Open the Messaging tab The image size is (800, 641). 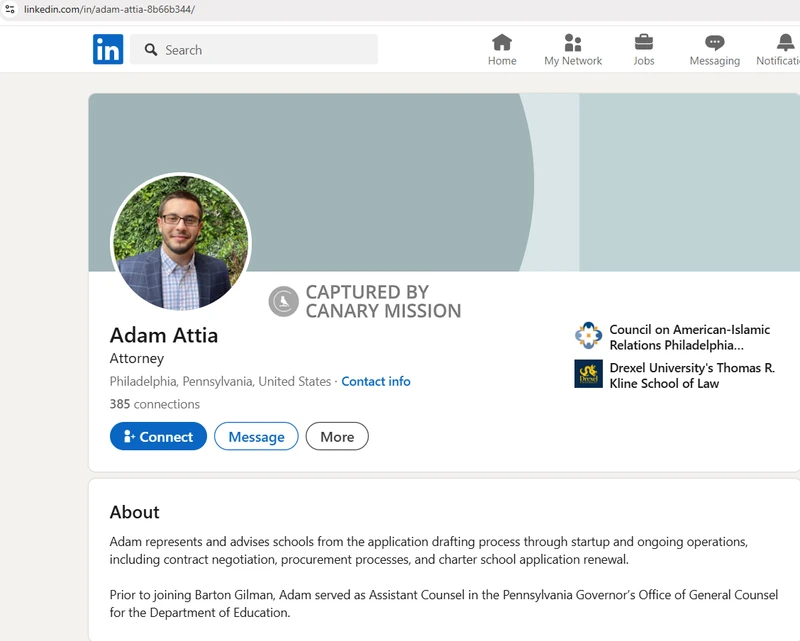714,50
